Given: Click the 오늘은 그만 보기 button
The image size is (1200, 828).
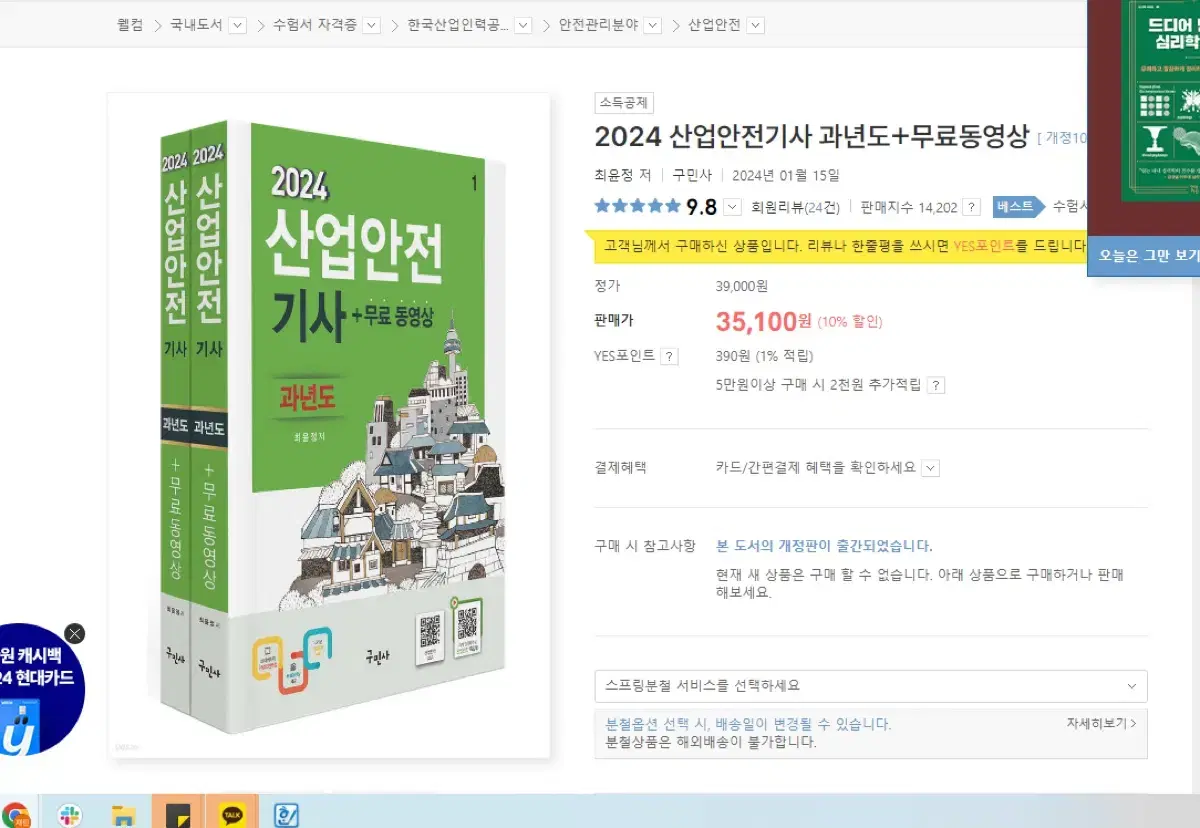Looking at the screenshot, I should click(x=1146, y=256).
